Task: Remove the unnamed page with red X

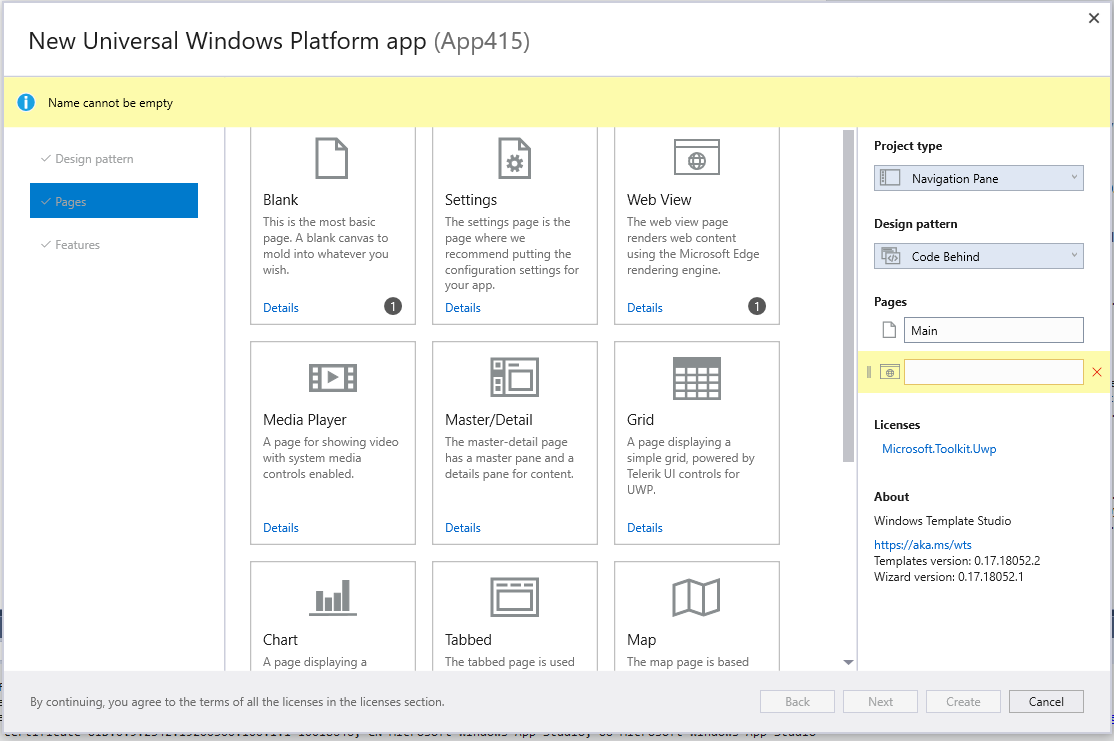Action: click(x=1097, y=372)
